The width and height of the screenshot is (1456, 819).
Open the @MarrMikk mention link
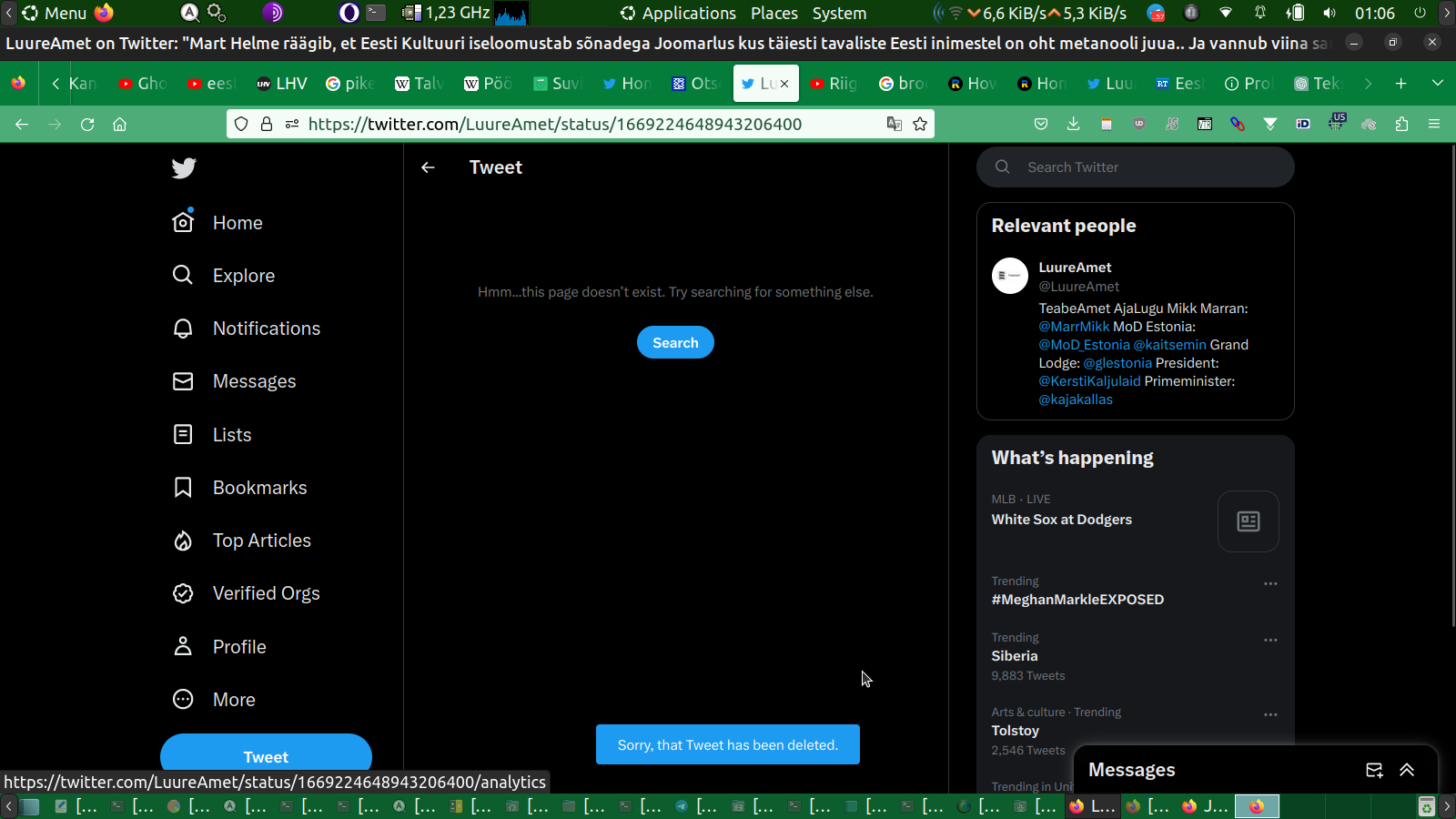point(1074,327)
